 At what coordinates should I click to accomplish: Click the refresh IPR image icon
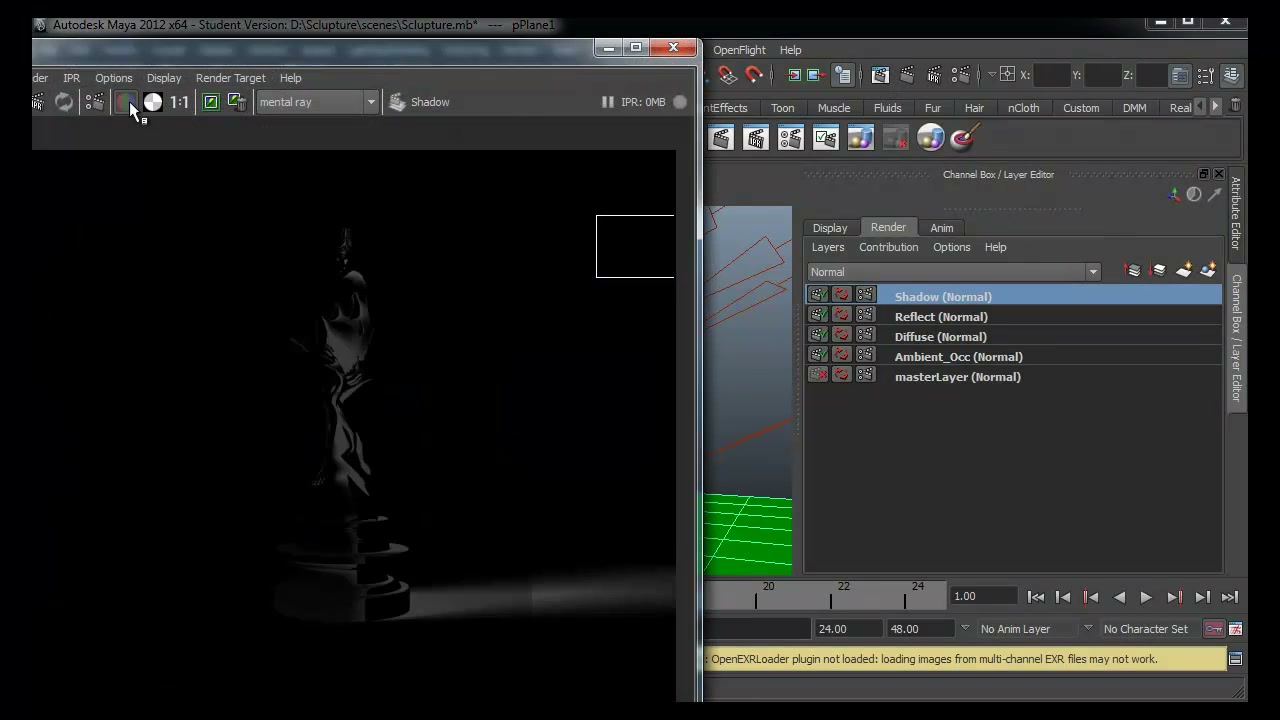(x=64, y=102)
